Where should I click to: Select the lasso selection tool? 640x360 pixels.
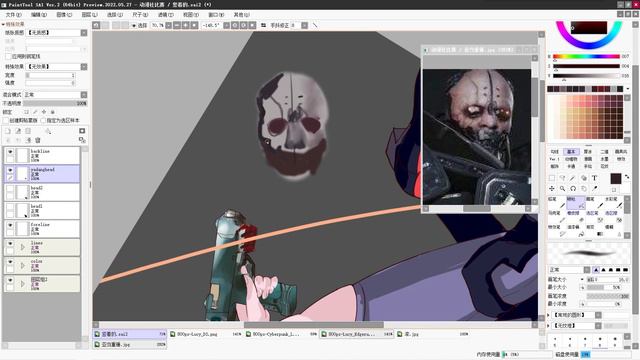pos(562,178)
